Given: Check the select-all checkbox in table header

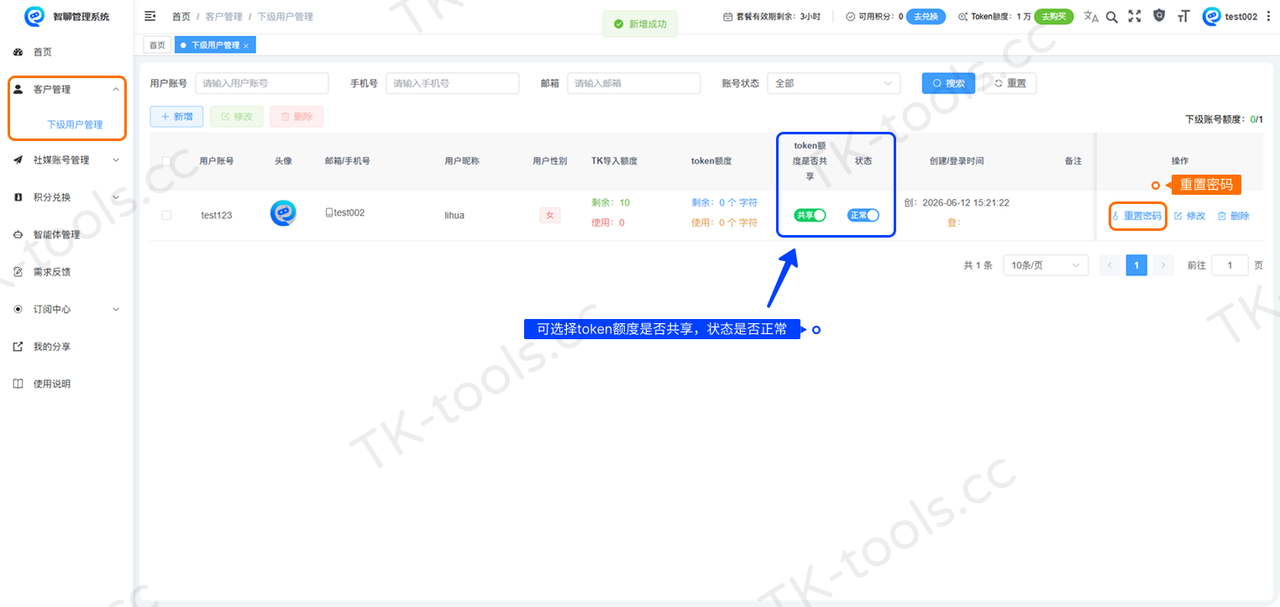Looking at the screenshot, I should click(167, 161).
